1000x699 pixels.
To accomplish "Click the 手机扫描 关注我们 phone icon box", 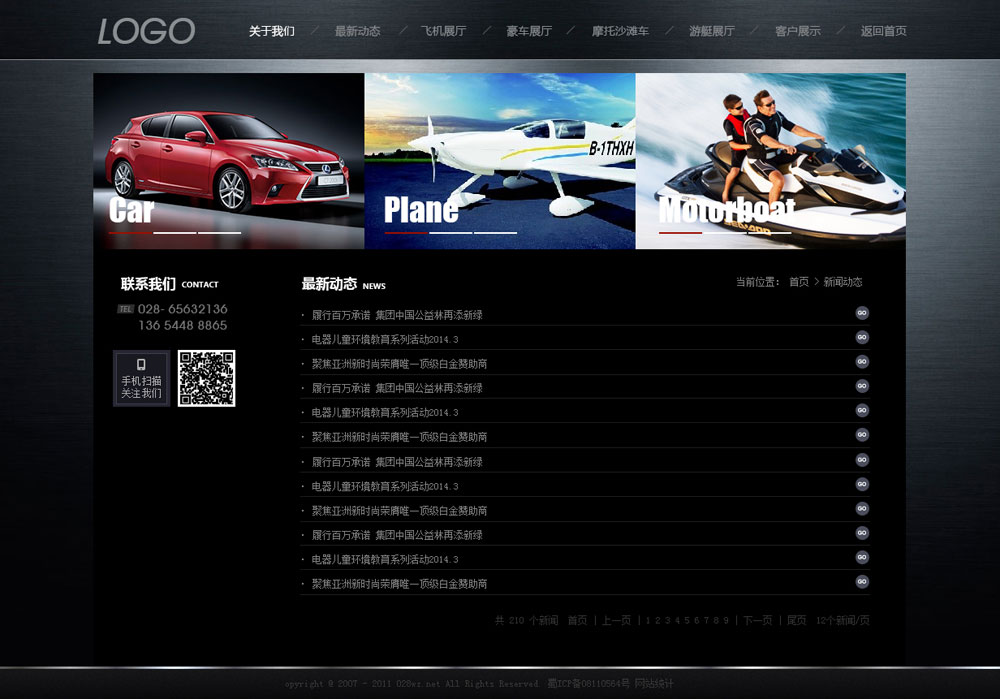I will point(141,379).
